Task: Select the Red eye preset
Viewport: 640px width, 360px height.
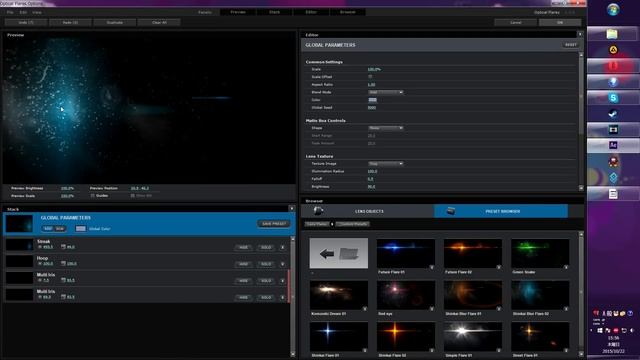Action: pyautogui.click(x=406, y=295)
